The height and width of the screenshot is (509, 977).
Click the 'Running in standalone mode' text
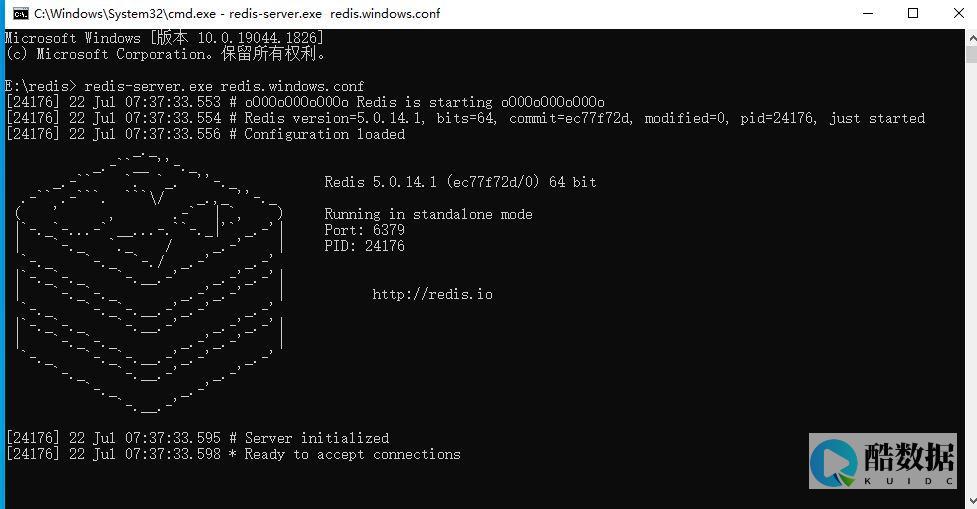[x=429, y=214]
